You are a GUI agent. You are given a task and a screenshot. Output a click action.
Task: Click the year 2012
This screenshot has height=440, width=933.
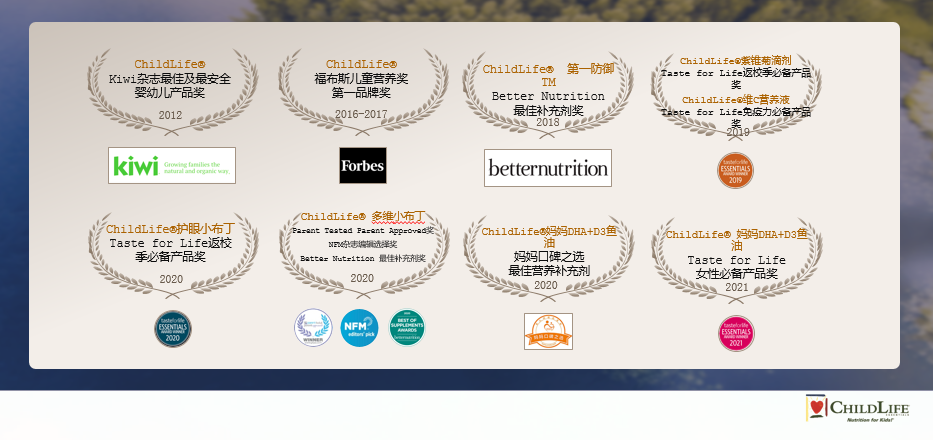(170, 115)
